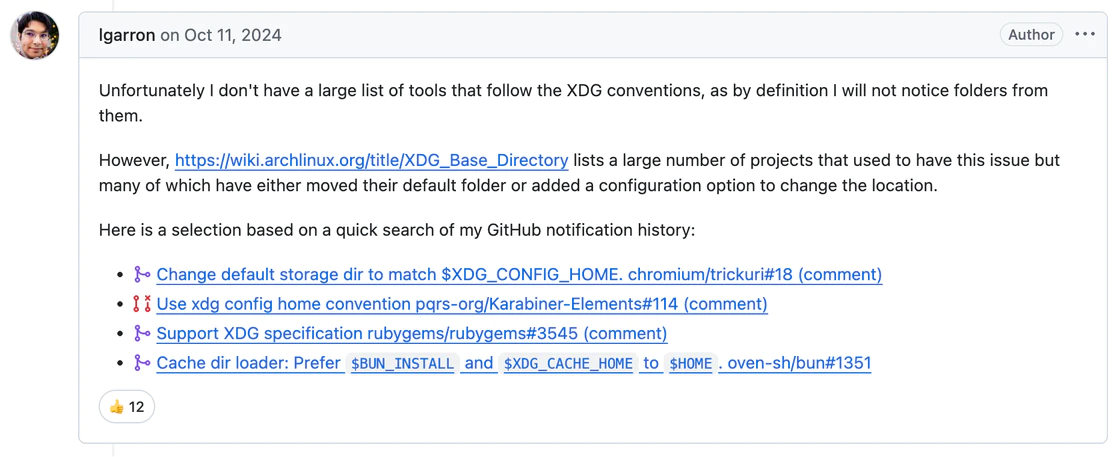1120x457 pixels.
Task: Click the $BUN_INSTALL code label
Action: coord(402,364)
